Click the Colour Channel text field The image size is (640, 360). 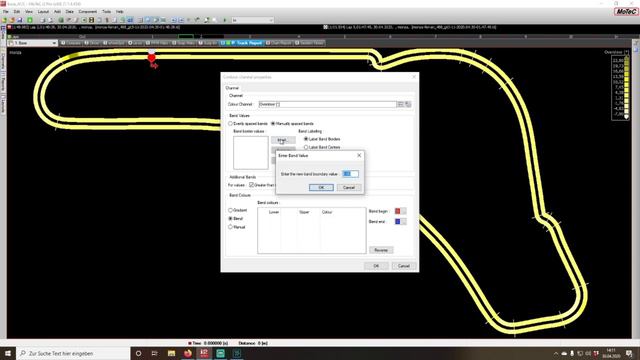(x=327, y=104)
